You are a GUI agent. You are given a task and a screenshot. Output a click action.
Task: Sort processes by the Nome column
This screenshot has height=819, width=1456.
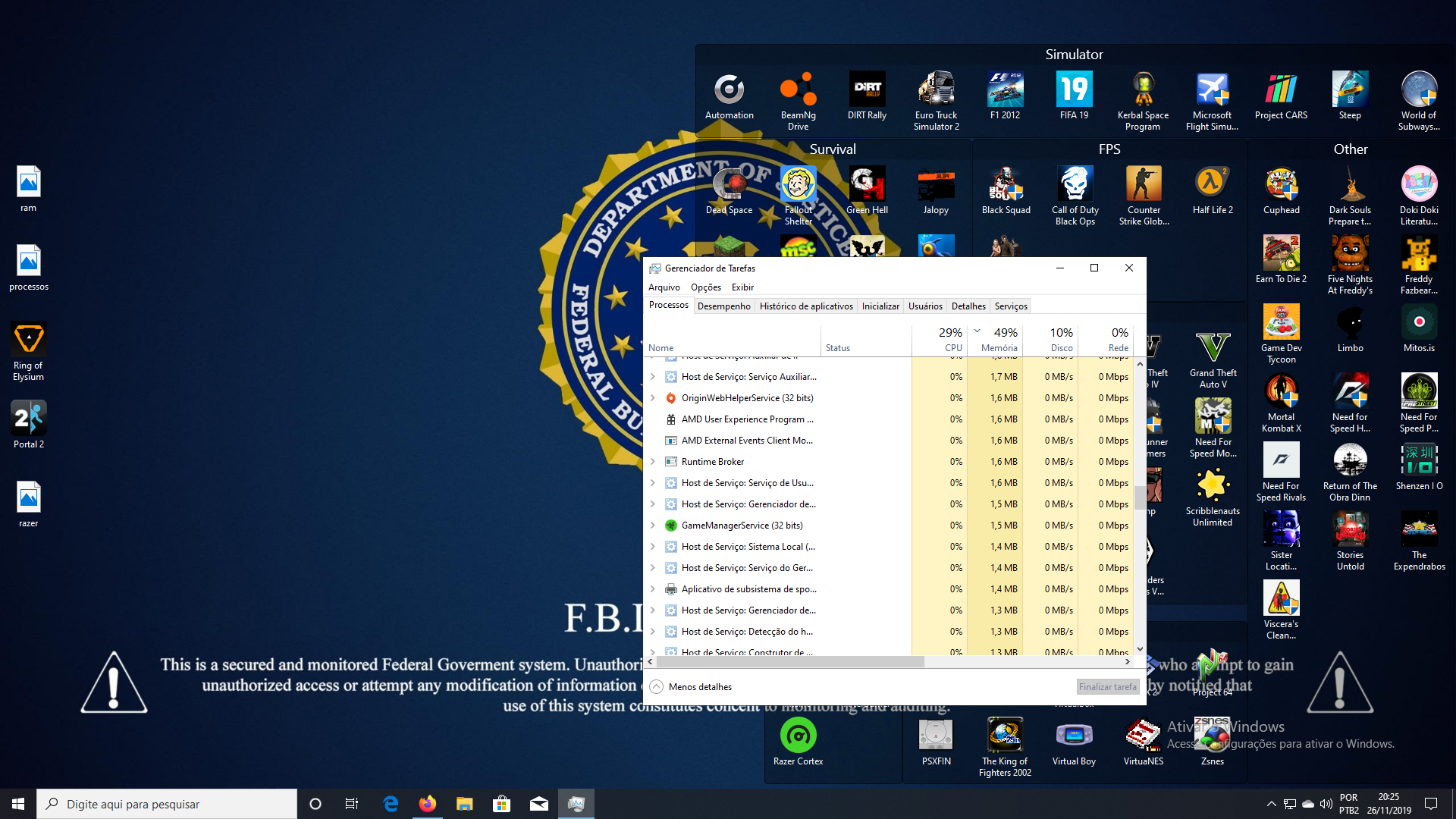pyautogui.click(x=732, y=340)
